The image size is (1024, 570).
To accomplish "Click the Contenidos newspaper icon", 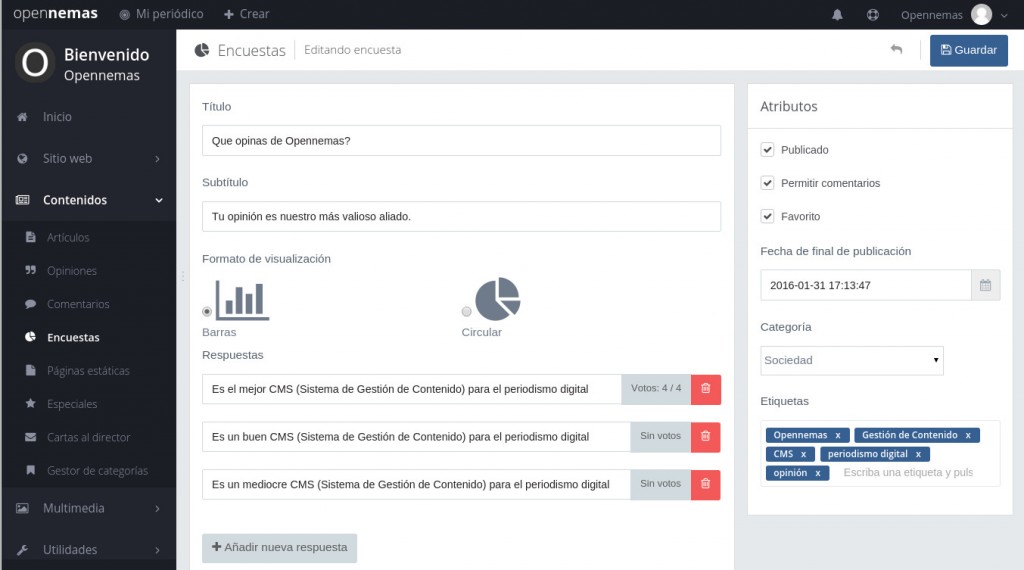I will tap(22, 200).
